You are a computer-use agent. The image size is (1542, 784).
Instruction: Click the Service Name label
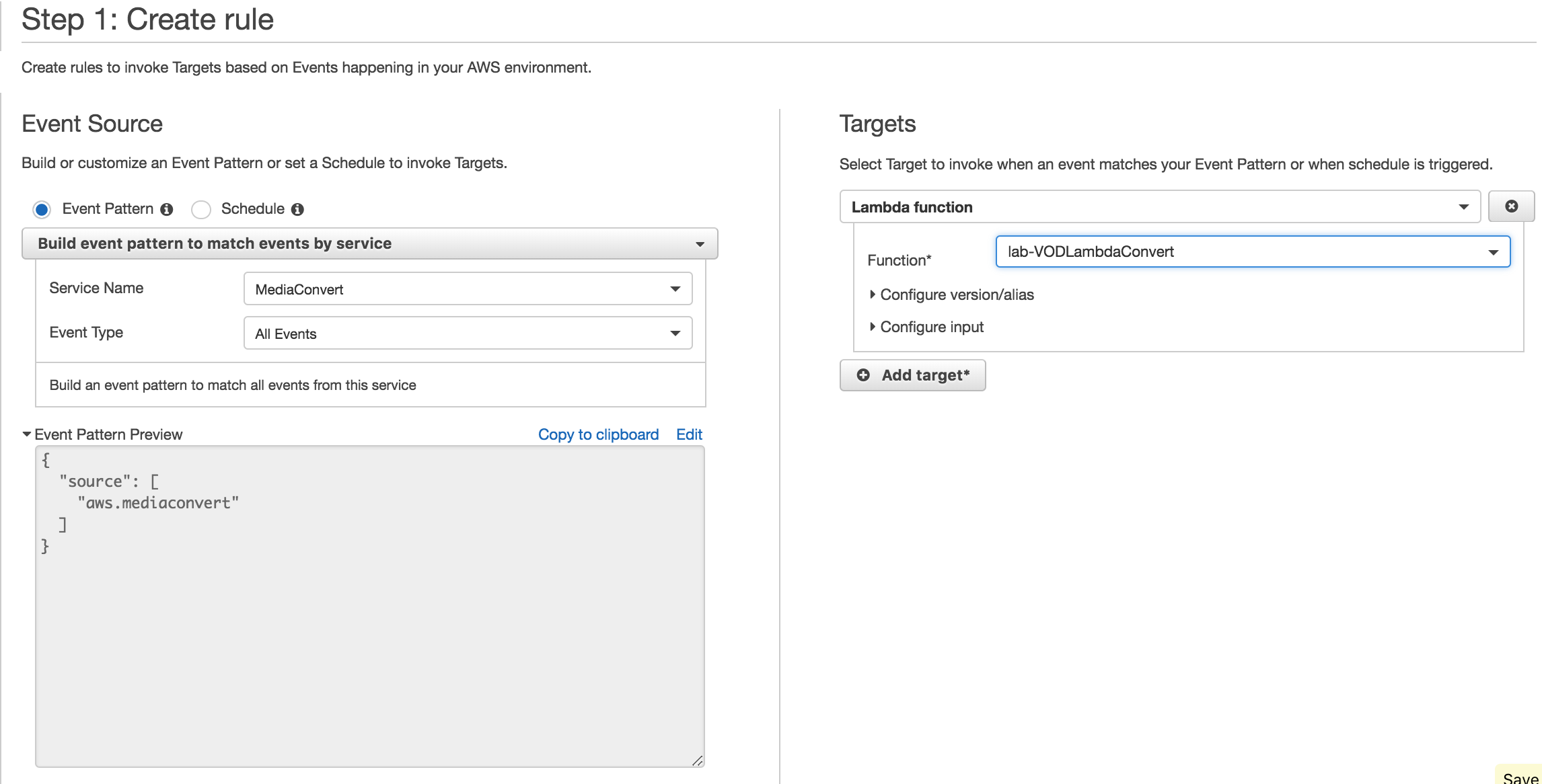96,288
